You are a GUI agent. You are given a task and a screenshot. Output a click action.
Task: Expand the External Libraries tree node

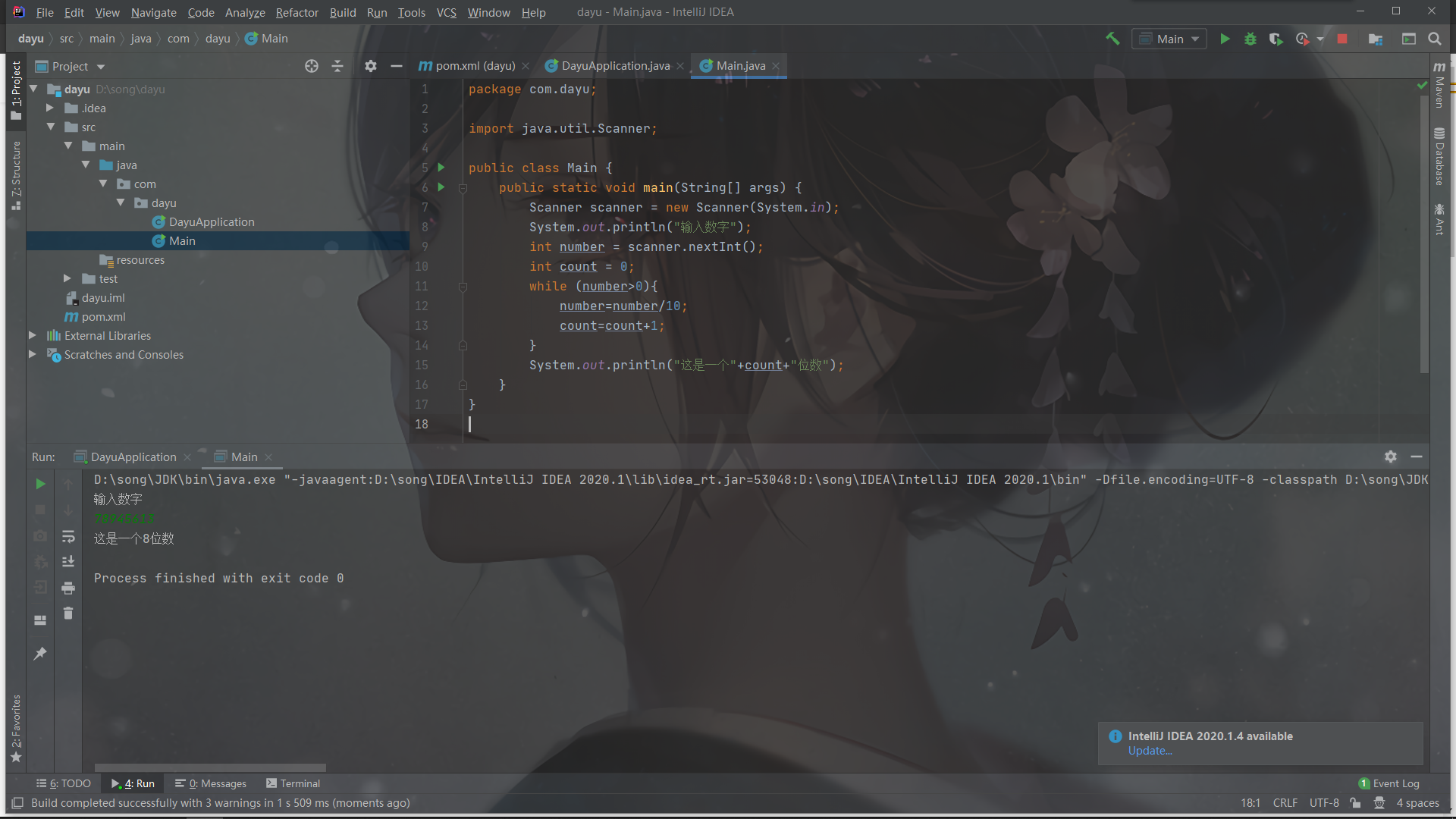coord(33,335)
